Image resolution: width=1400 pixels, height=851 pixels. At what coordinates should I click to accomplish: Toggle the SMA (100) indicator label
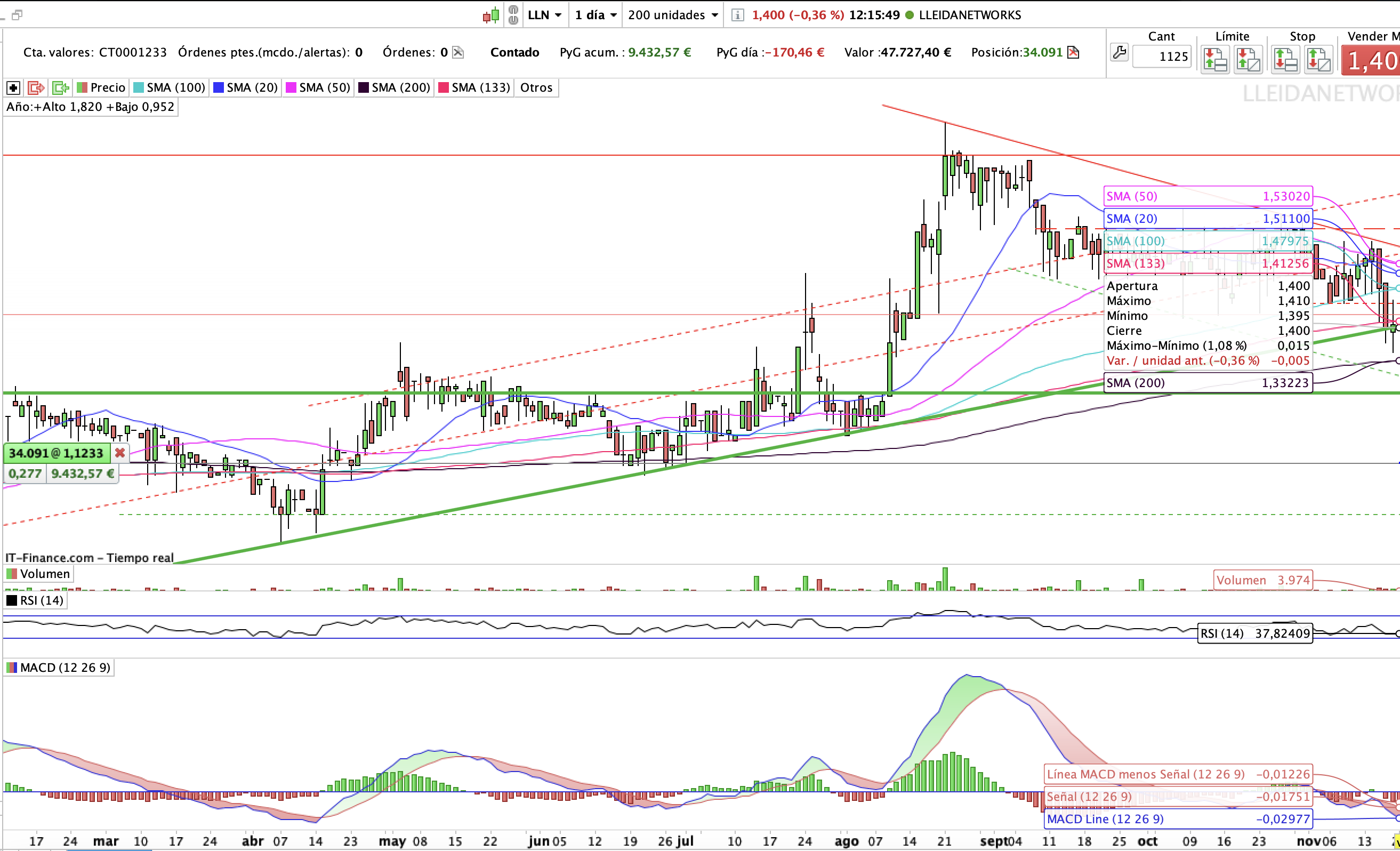pos(170,88)
